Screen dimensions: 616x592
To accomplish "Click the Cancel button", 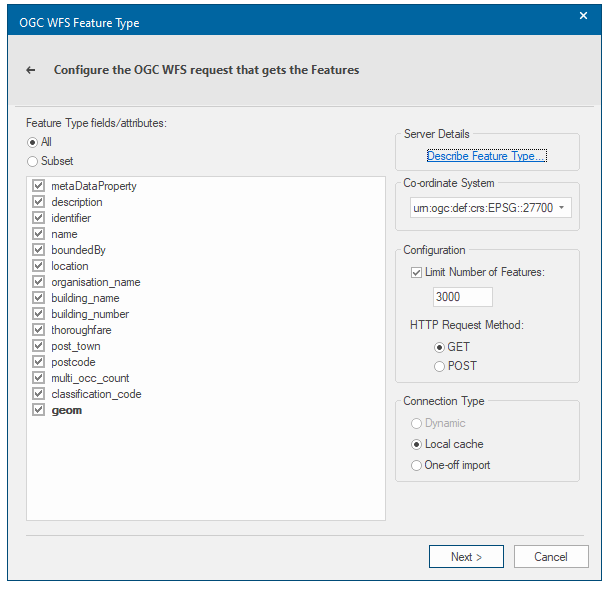I will pyautogui.click(x=550, y=557).
